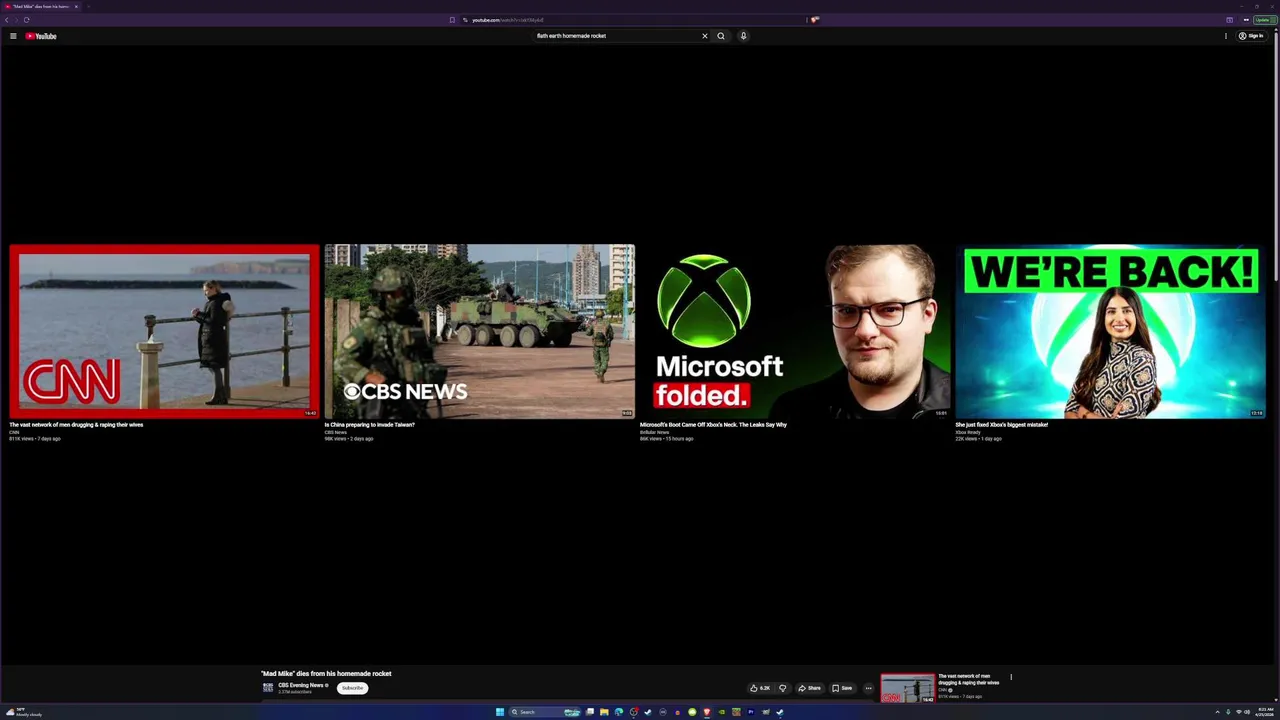Clear the search box with the X
Image resolution: width=1280 pixels, height=720 pixels.
click(704, 36)
